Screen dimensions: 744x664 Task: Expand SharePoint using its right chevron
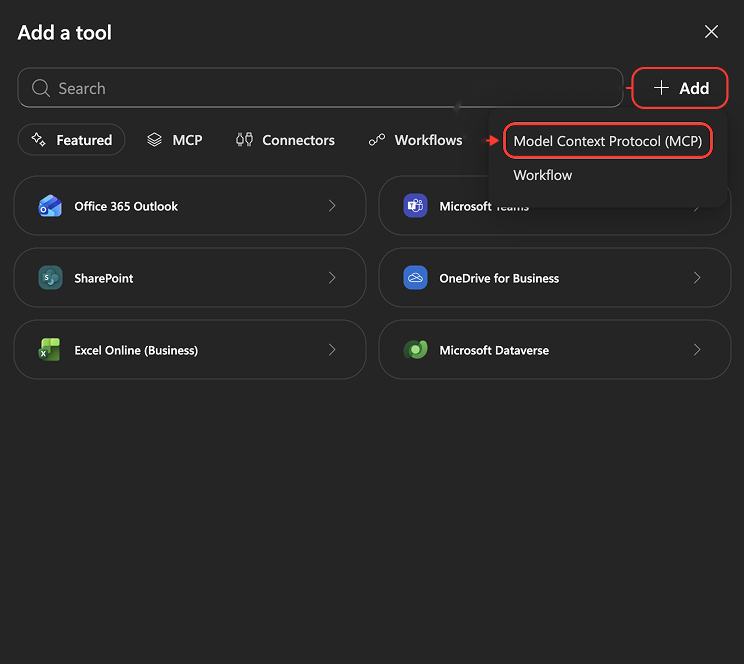pyautogui.click(x=332, y=278)
